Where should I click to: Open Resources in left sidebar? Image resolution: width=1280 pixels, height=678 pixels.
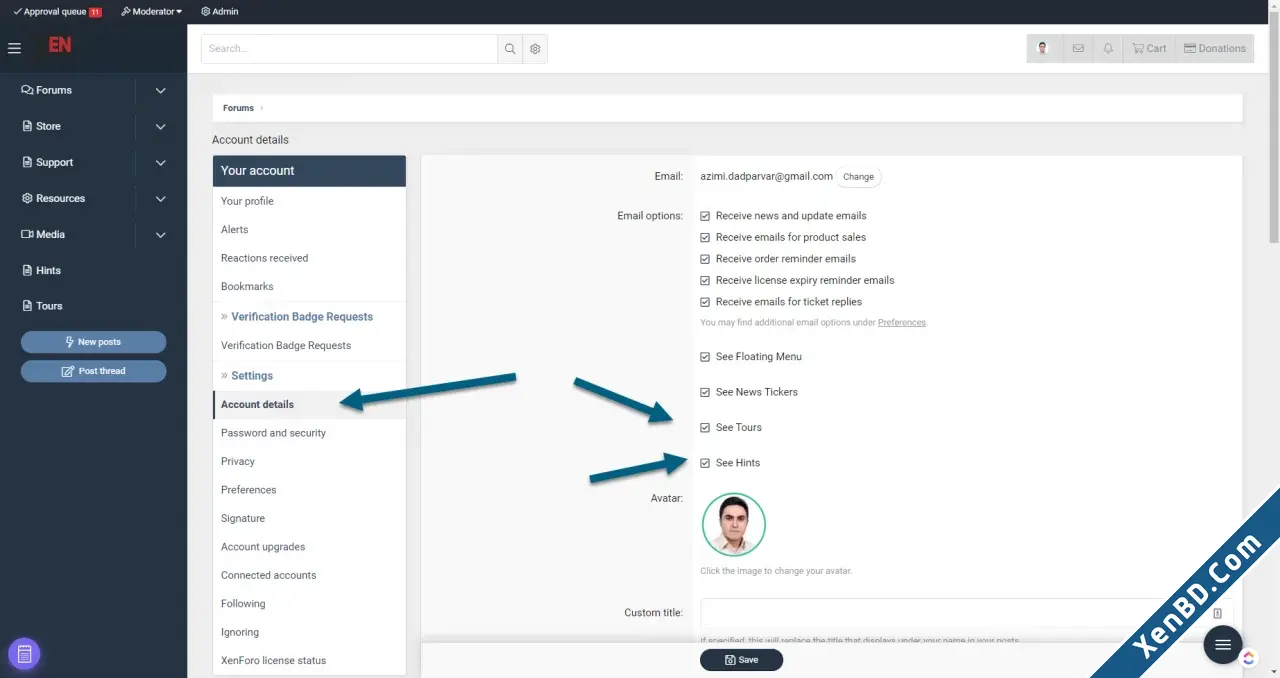tap(54, 198)
